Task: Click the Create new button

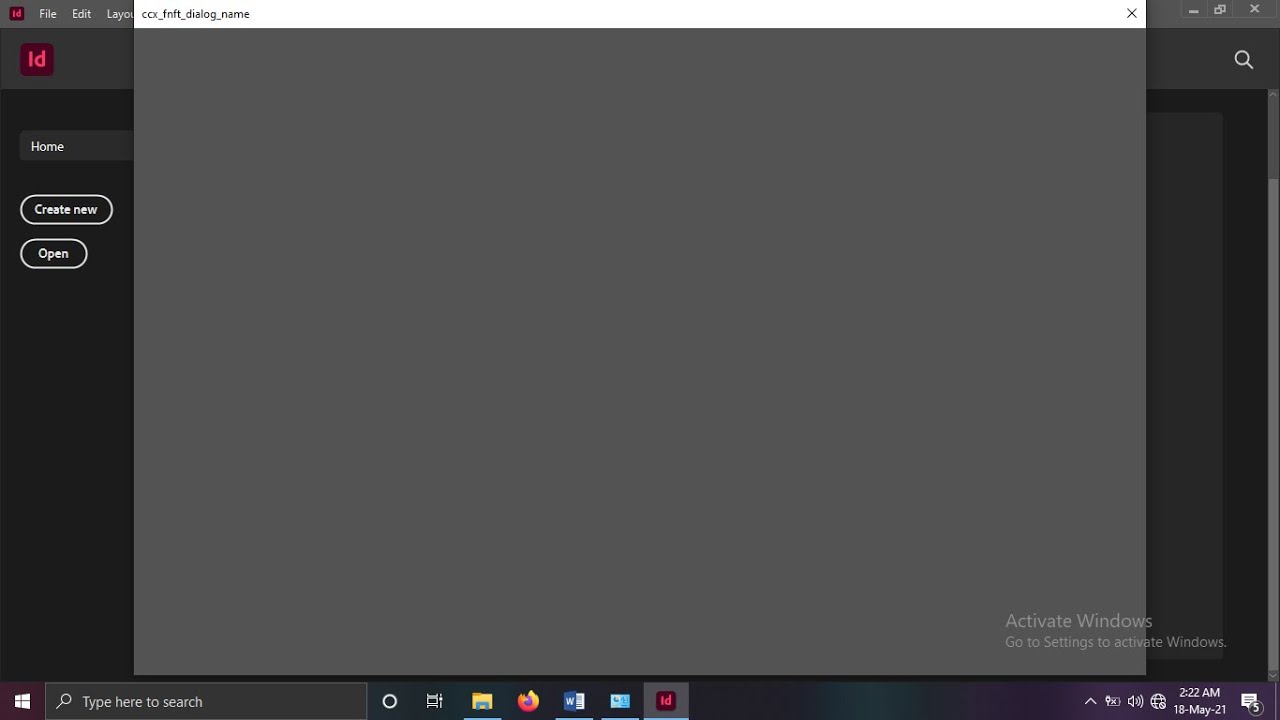Action: [x=66, y=209]
